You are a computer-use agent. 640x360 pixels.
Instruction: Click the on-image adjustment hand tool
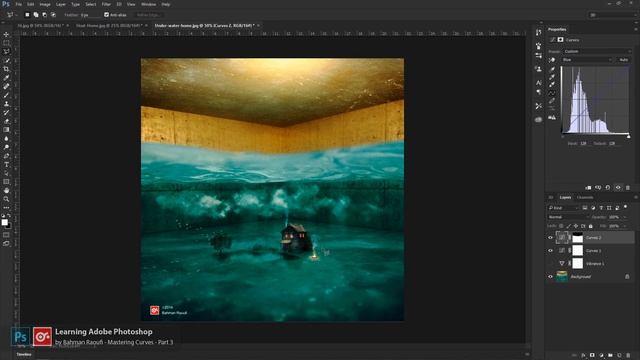552,60
